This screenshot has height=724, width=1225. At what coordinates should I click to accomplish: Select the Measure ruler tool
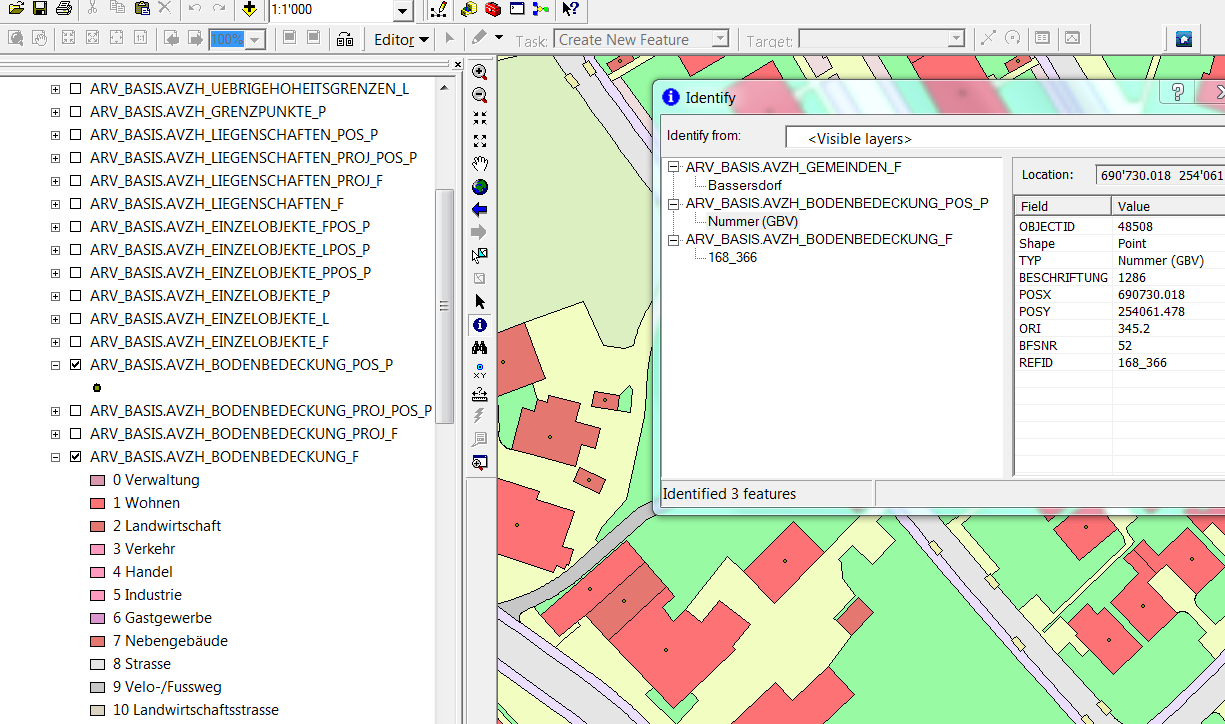click(x=480, y=394)
